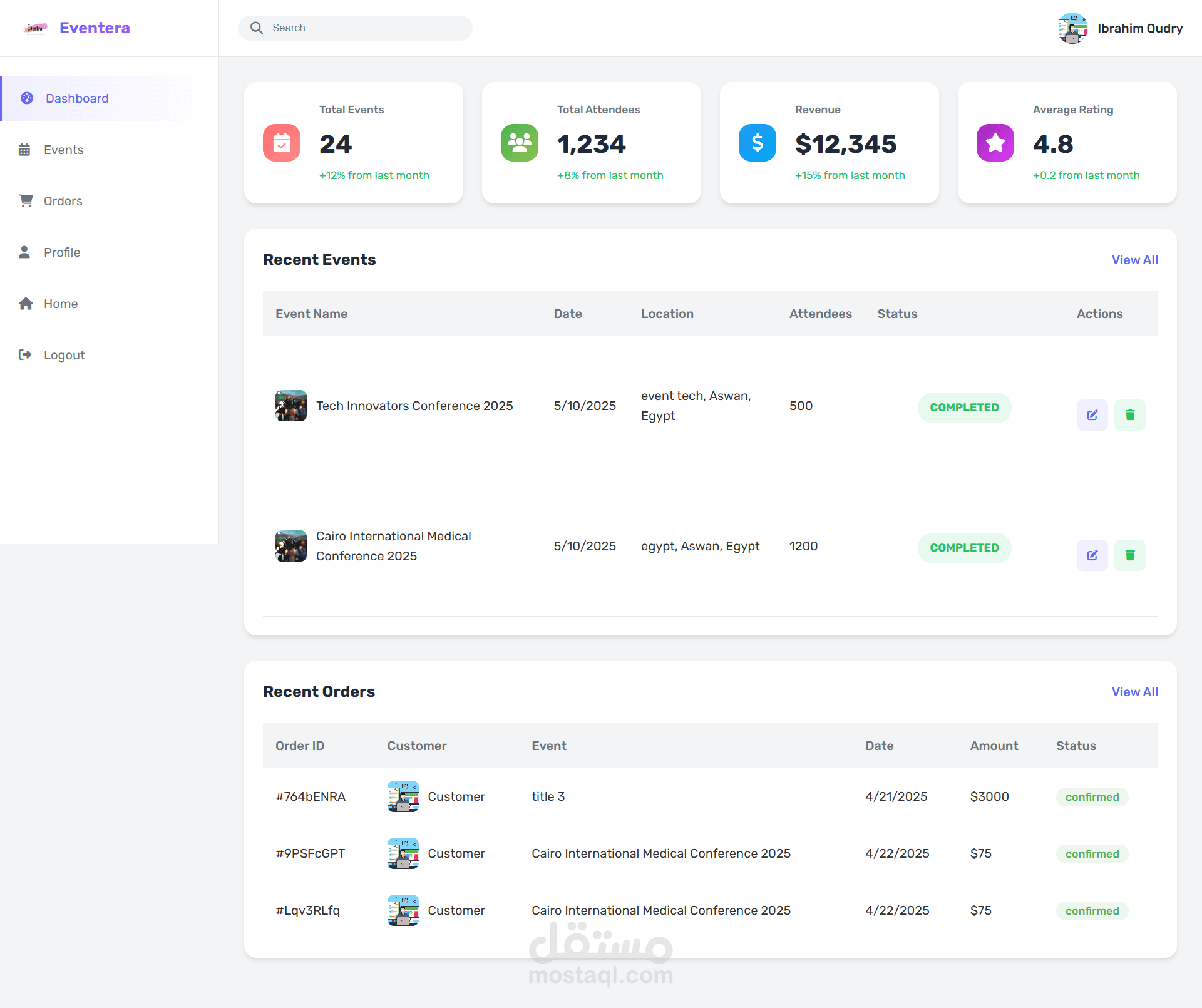This screenshot has width=1202, height=1008.
Task: Click the edit icon for Tech Innovators Conference
Action: 1092,415
